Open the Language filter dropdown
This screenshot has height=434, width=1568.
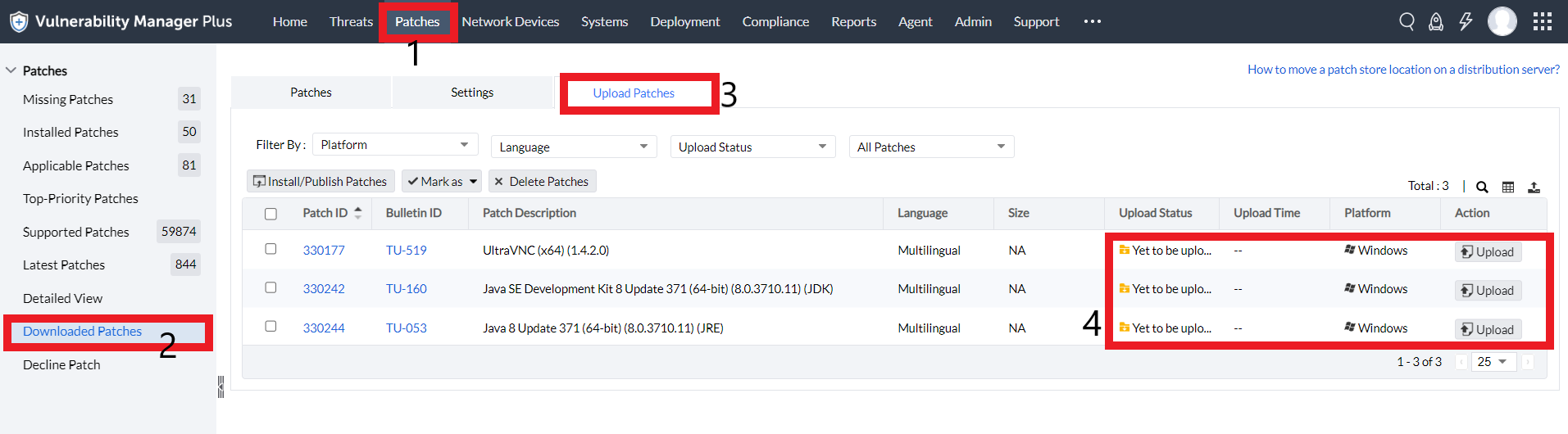tap(574, 147)
